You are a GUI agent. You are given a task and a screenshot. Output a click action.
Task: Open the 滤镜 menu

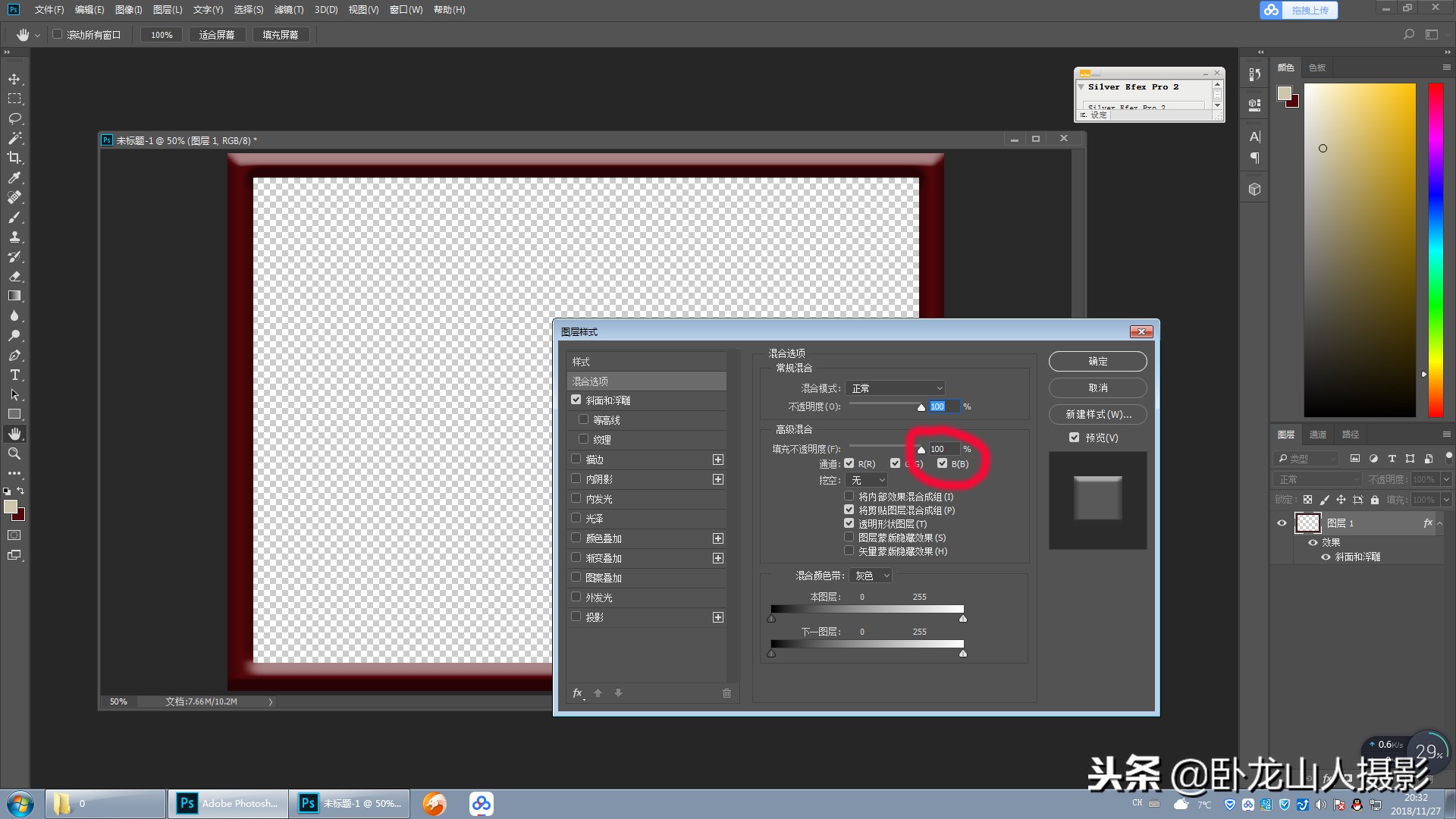289,10
